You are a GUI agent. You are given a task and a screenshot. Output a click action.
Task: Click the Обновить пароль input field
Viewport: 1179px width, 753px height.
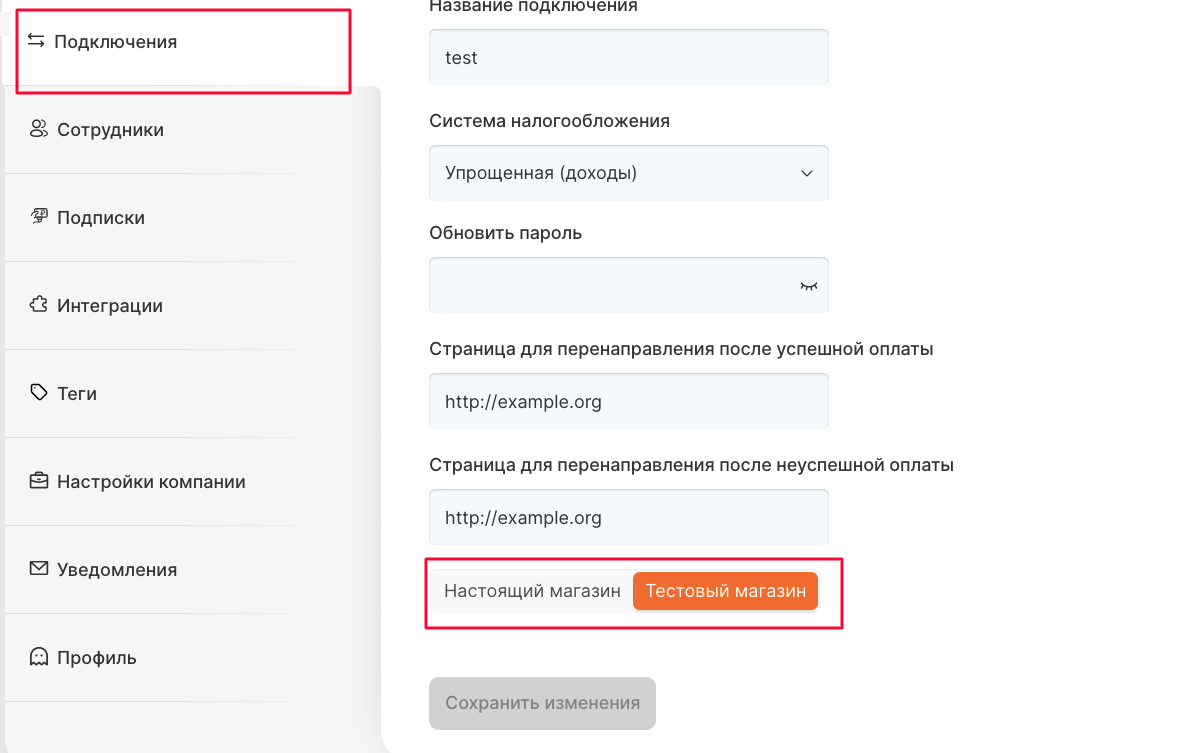[x=610, y=286]
